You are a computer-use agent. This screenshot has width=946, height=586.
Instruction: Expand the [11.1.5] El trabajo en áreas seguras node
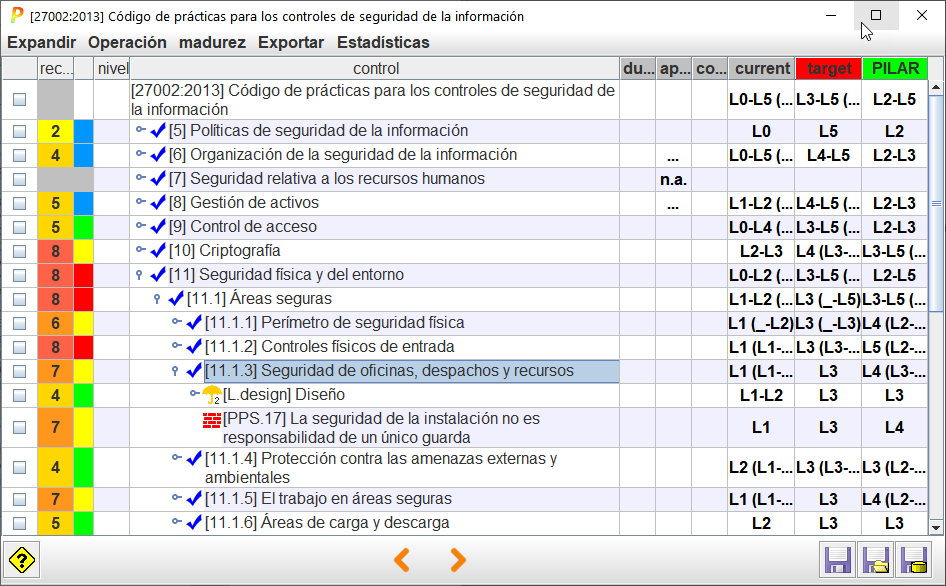(176, 499)
